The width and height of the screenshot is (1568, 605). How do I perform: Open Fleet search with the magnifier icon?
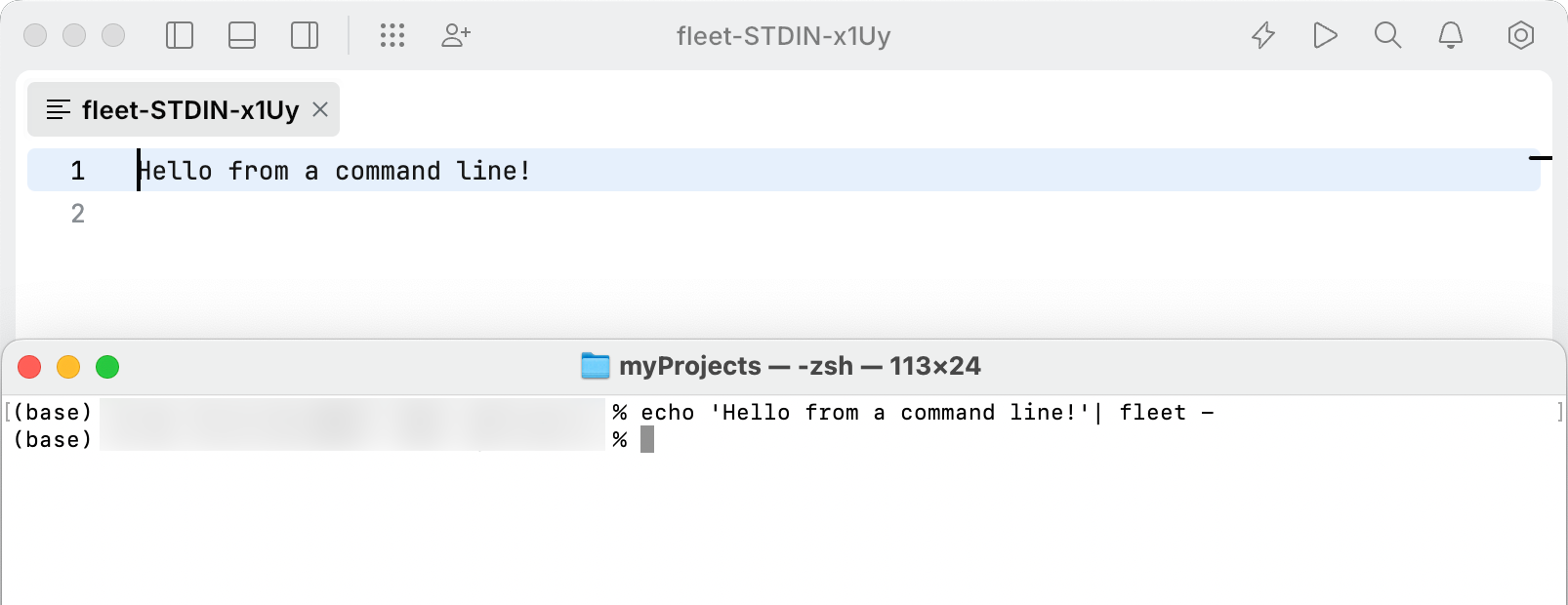pos(1387,35)
